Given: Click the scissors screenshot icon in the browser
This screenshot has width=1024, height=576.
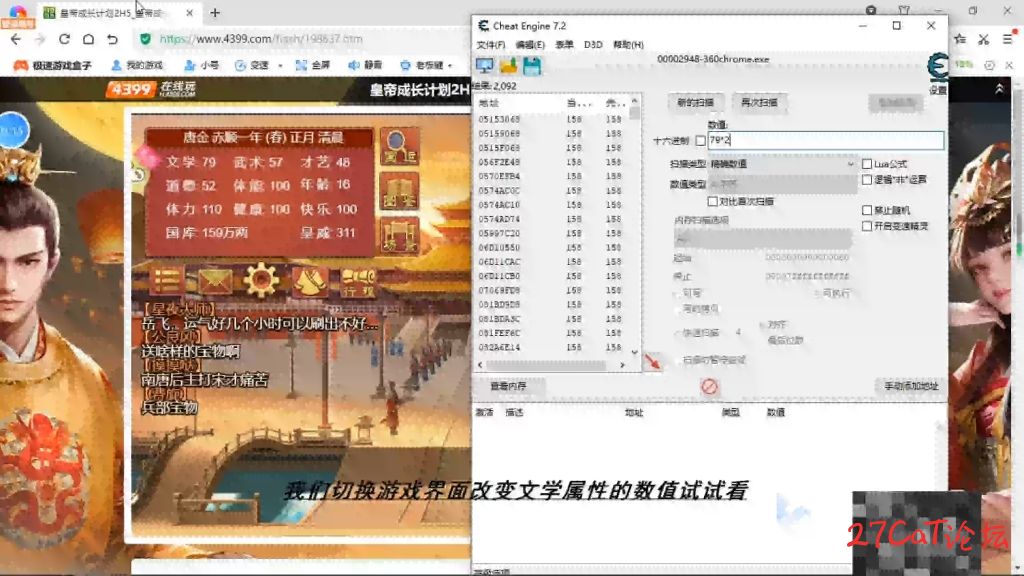Looking at the screenshot, I should pyautogui.click(x=984, y=39).
